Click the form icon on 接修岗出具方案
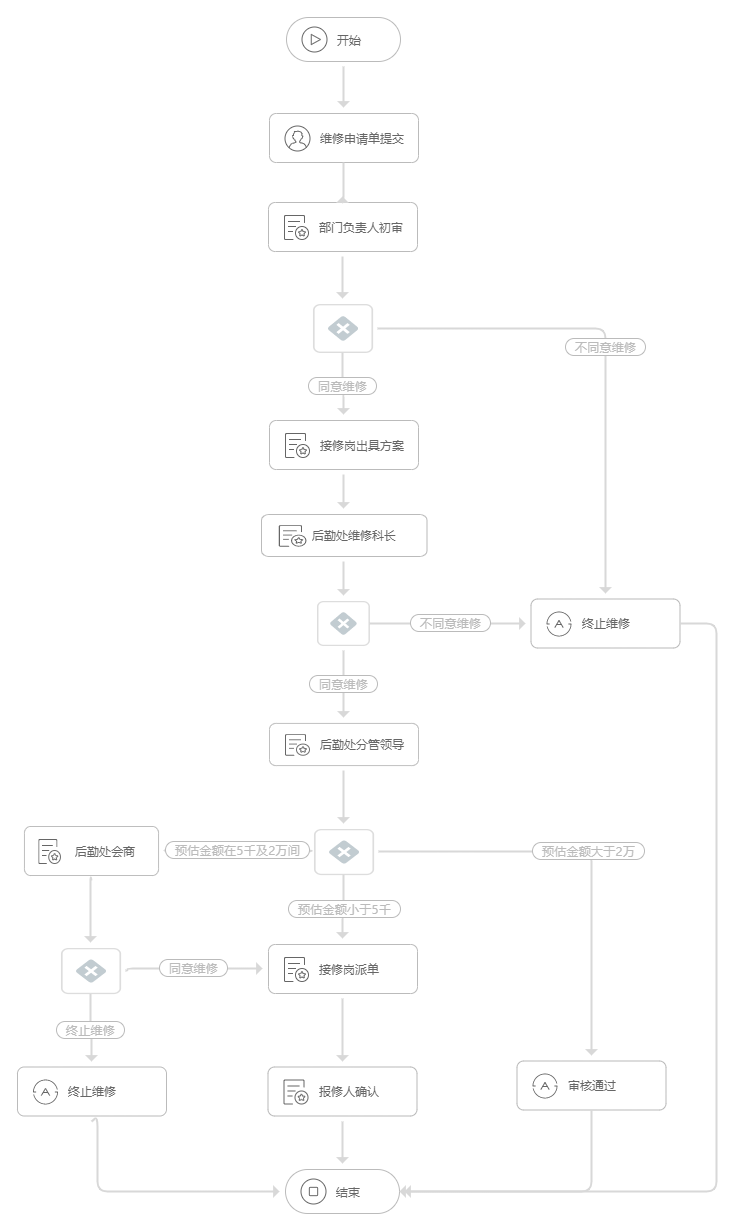Screen dimensions: 742x1230 (x=297, y=445)
